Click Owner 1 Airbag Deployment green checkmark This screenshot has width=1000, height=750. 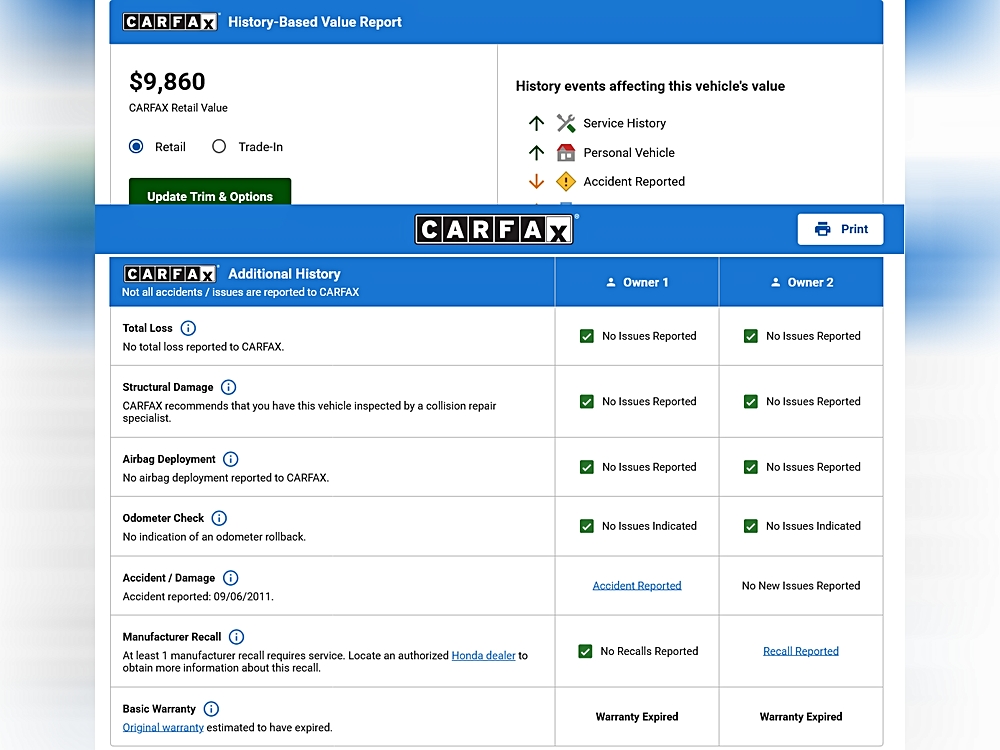(x=587, y=467)
